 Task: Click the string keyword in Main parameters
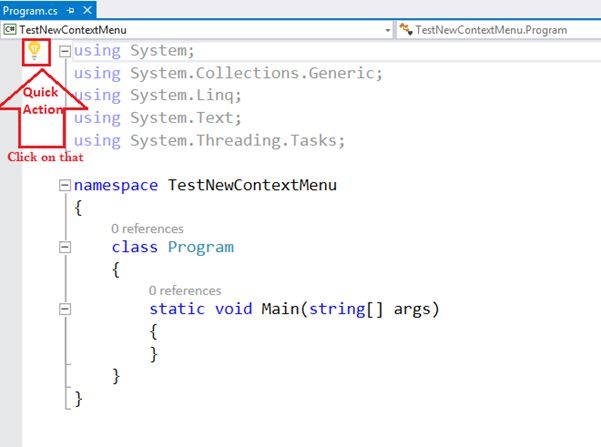pyautogui.click(x=337, y=309)
